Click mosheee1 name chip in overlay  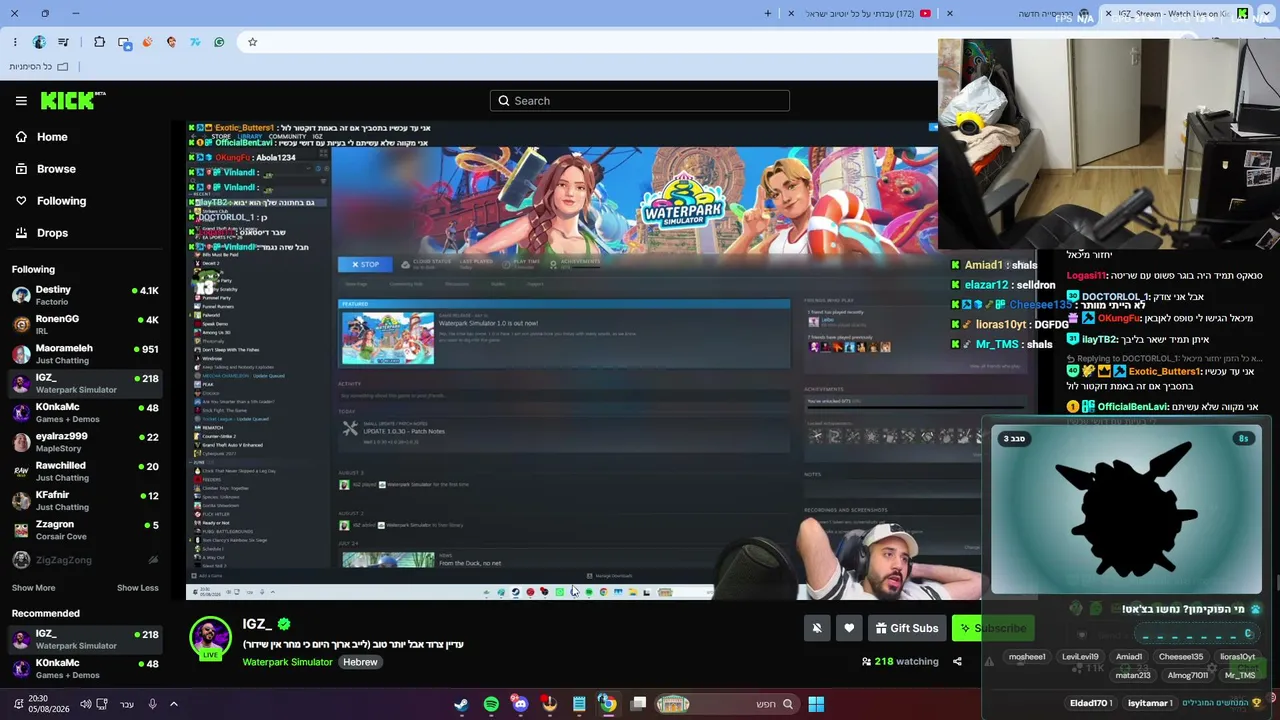click(x=1027, y=657)
